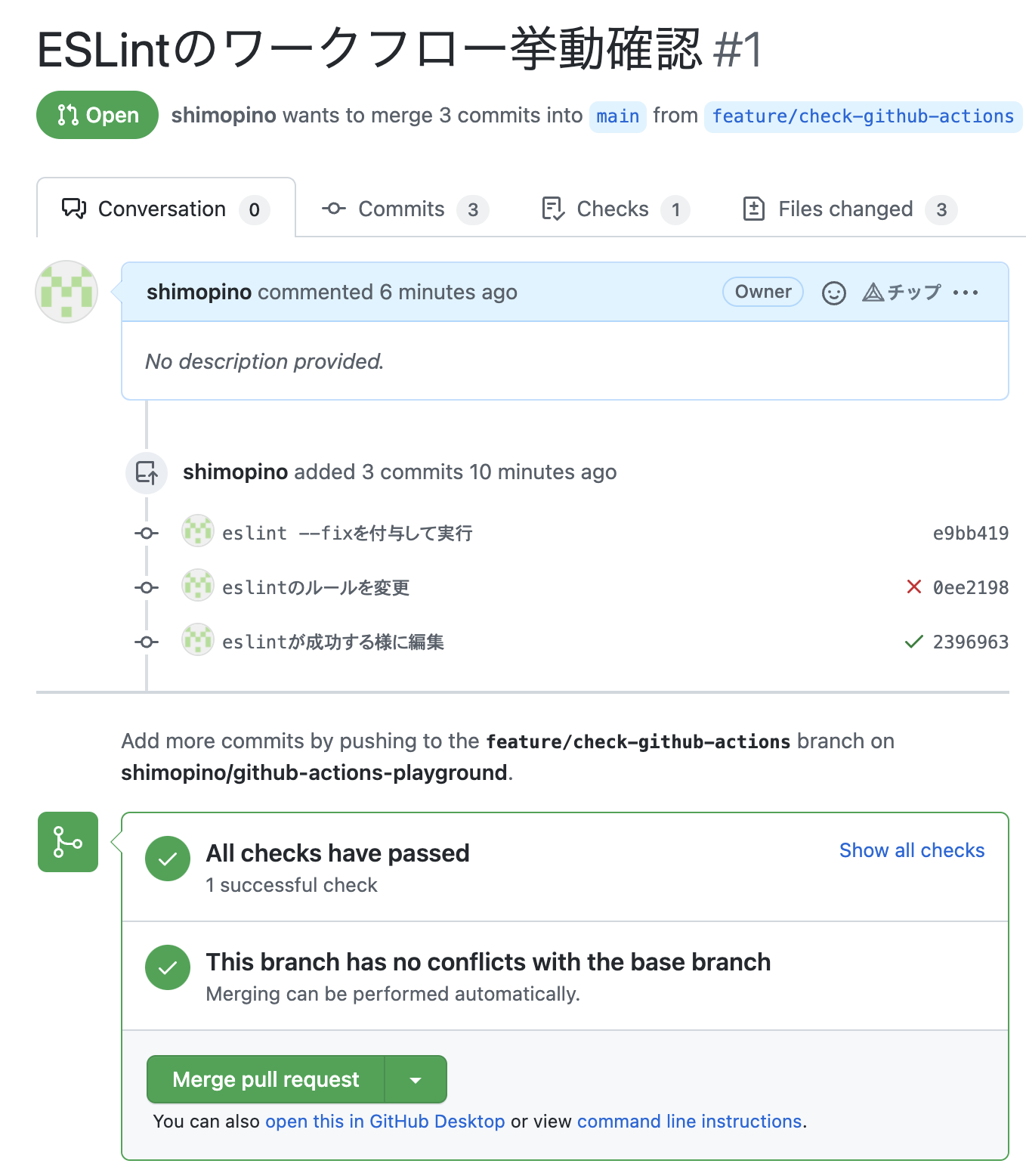Click shimopino name in the comment header
1026x1176 pixels.
(199, 292)
